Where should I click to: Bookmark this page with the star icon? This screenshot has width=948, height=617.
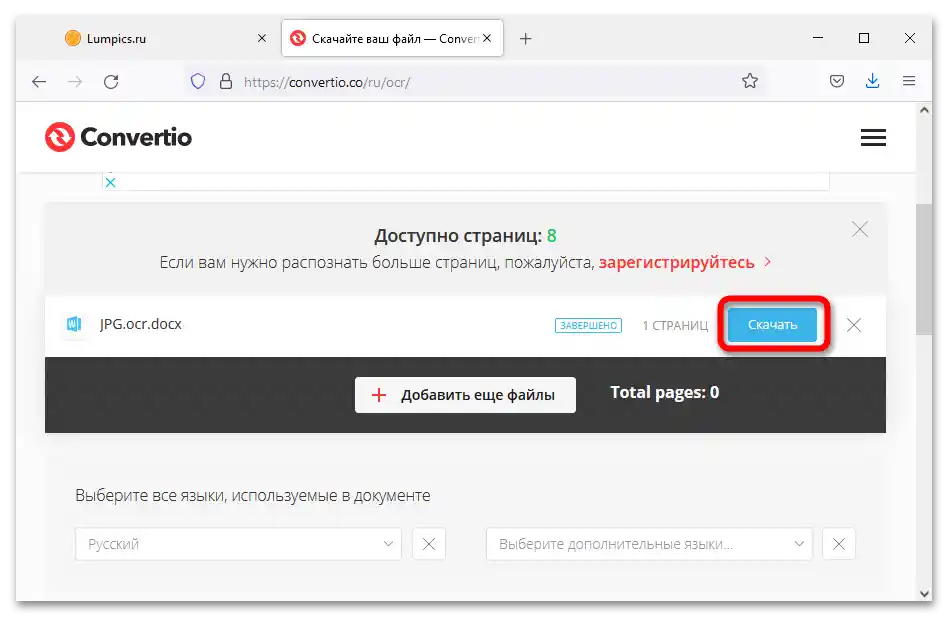750,81
